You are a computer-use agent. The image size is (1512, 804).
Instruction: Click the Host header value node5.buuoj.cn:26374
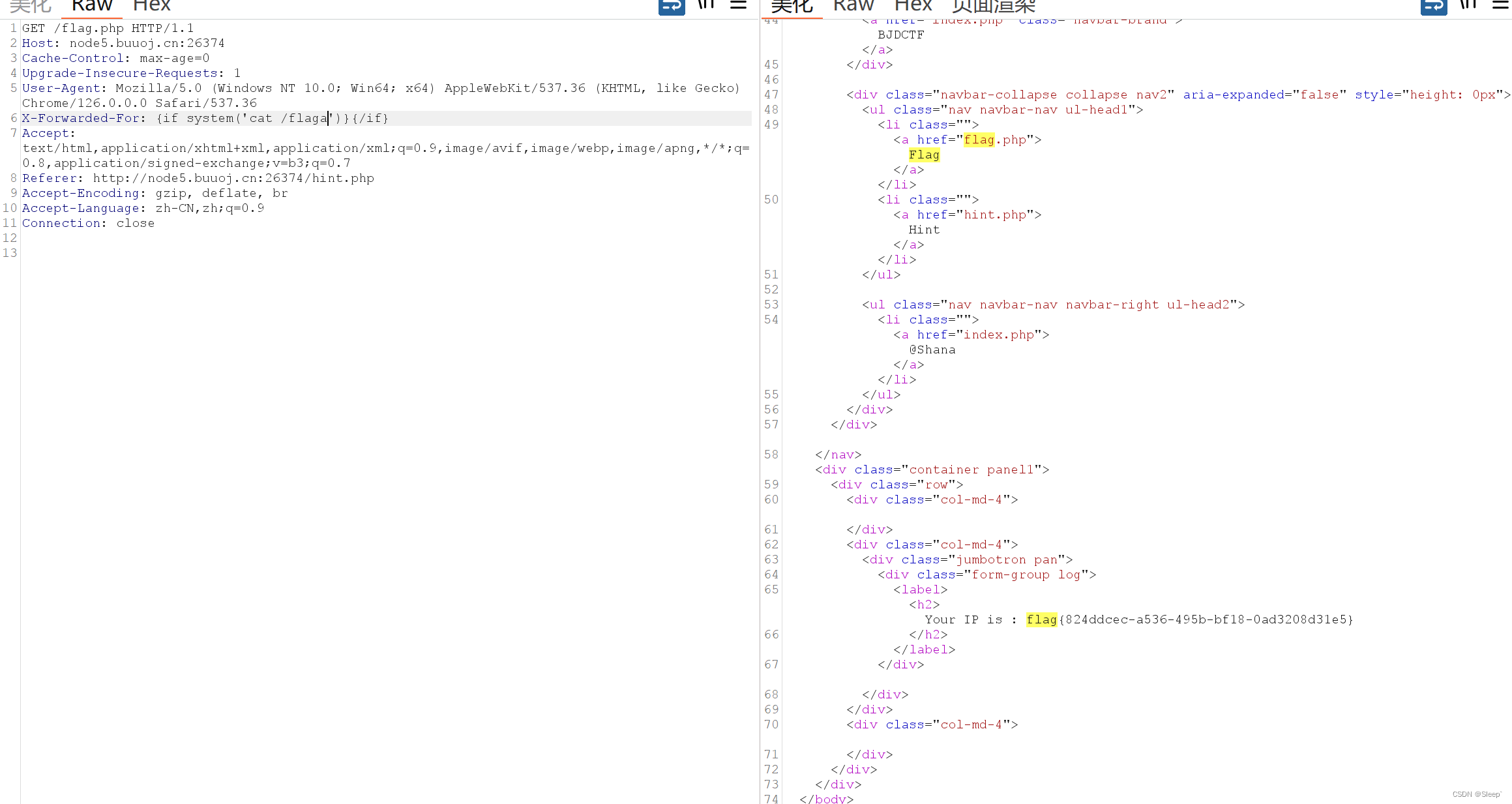[147, 43]
